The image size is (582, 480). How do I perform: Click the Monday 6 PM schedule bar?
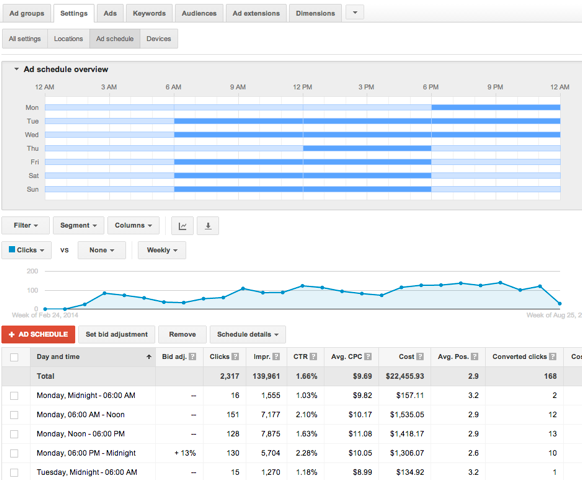496,107
